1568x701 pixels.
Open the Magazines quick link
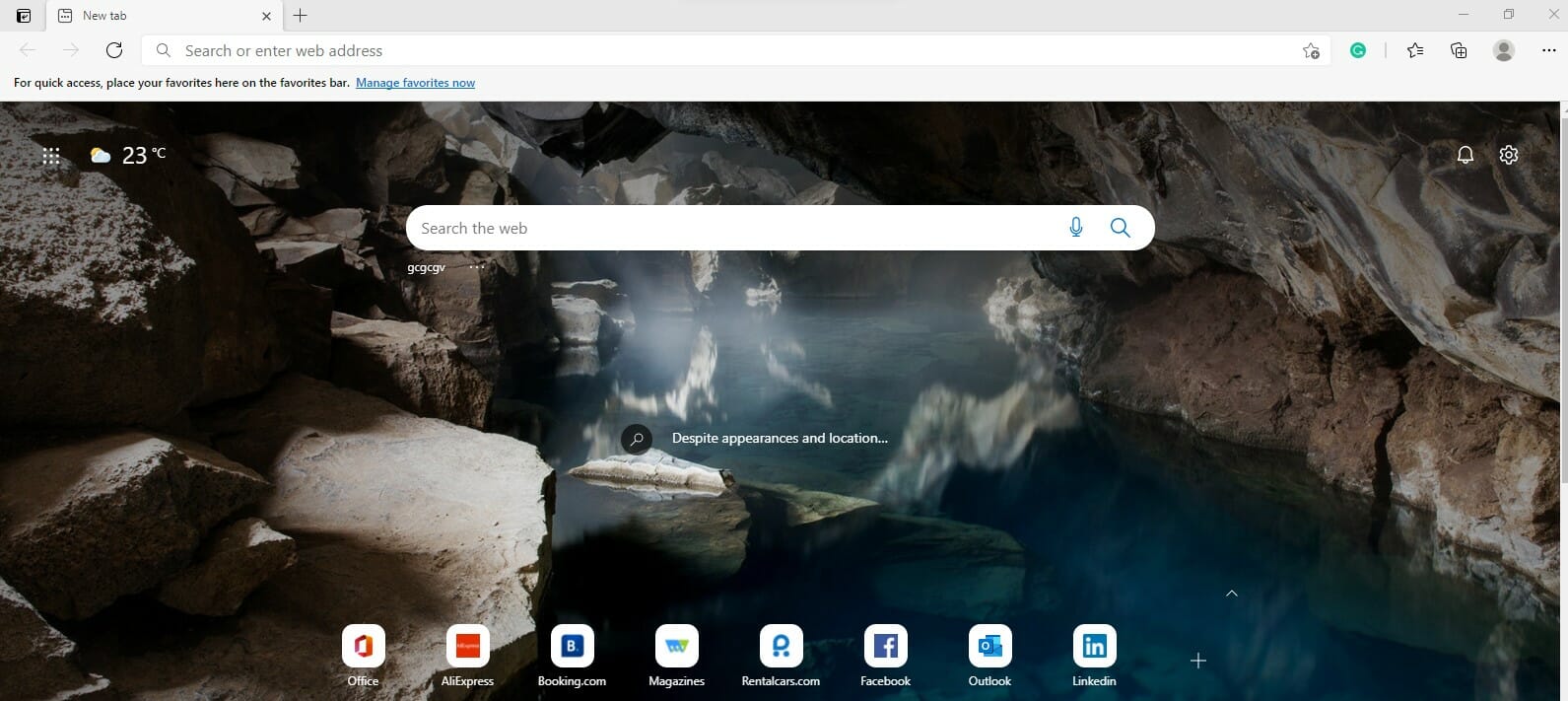coord(676,656)
